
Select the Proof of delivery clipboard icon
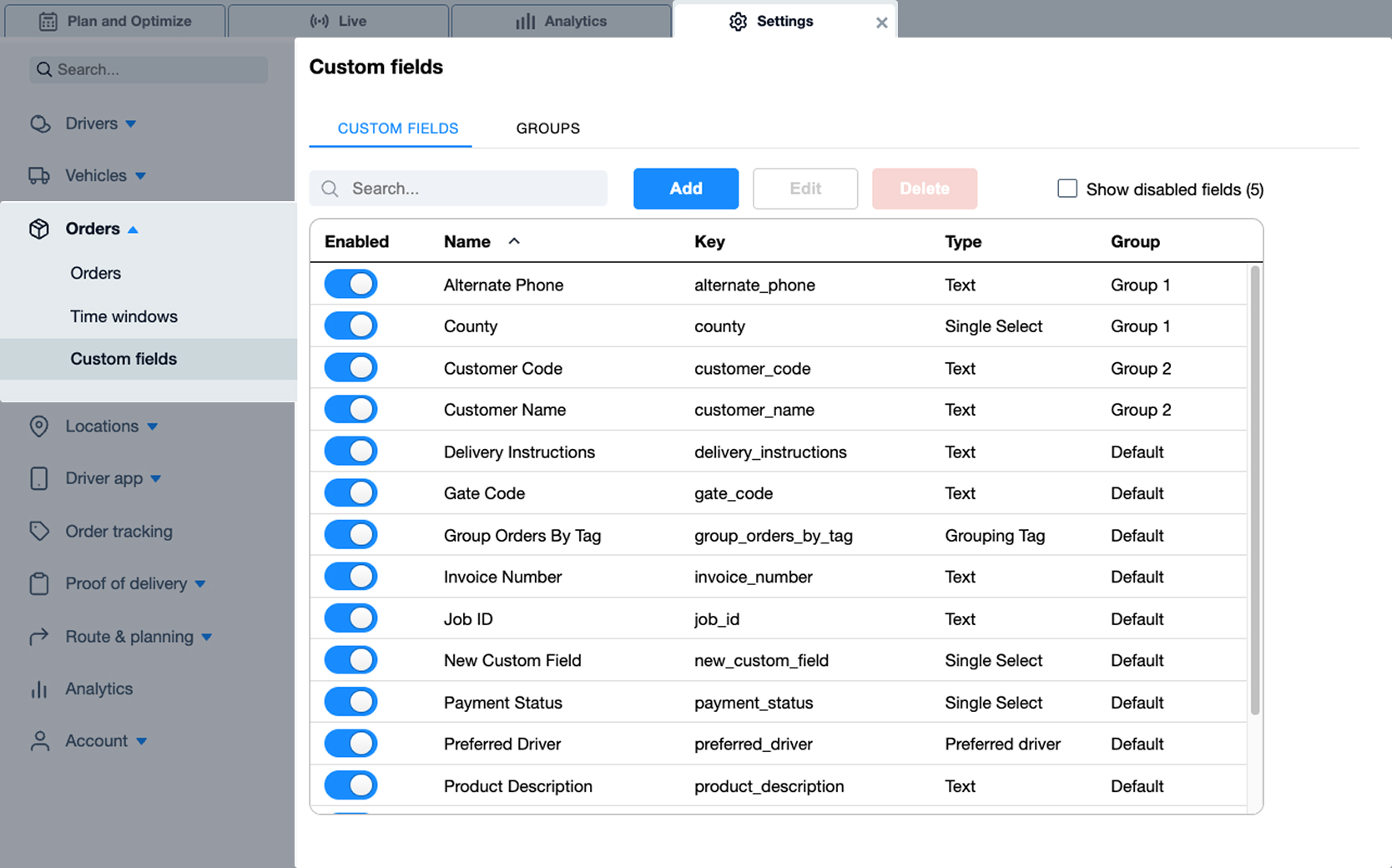point(38,583)
